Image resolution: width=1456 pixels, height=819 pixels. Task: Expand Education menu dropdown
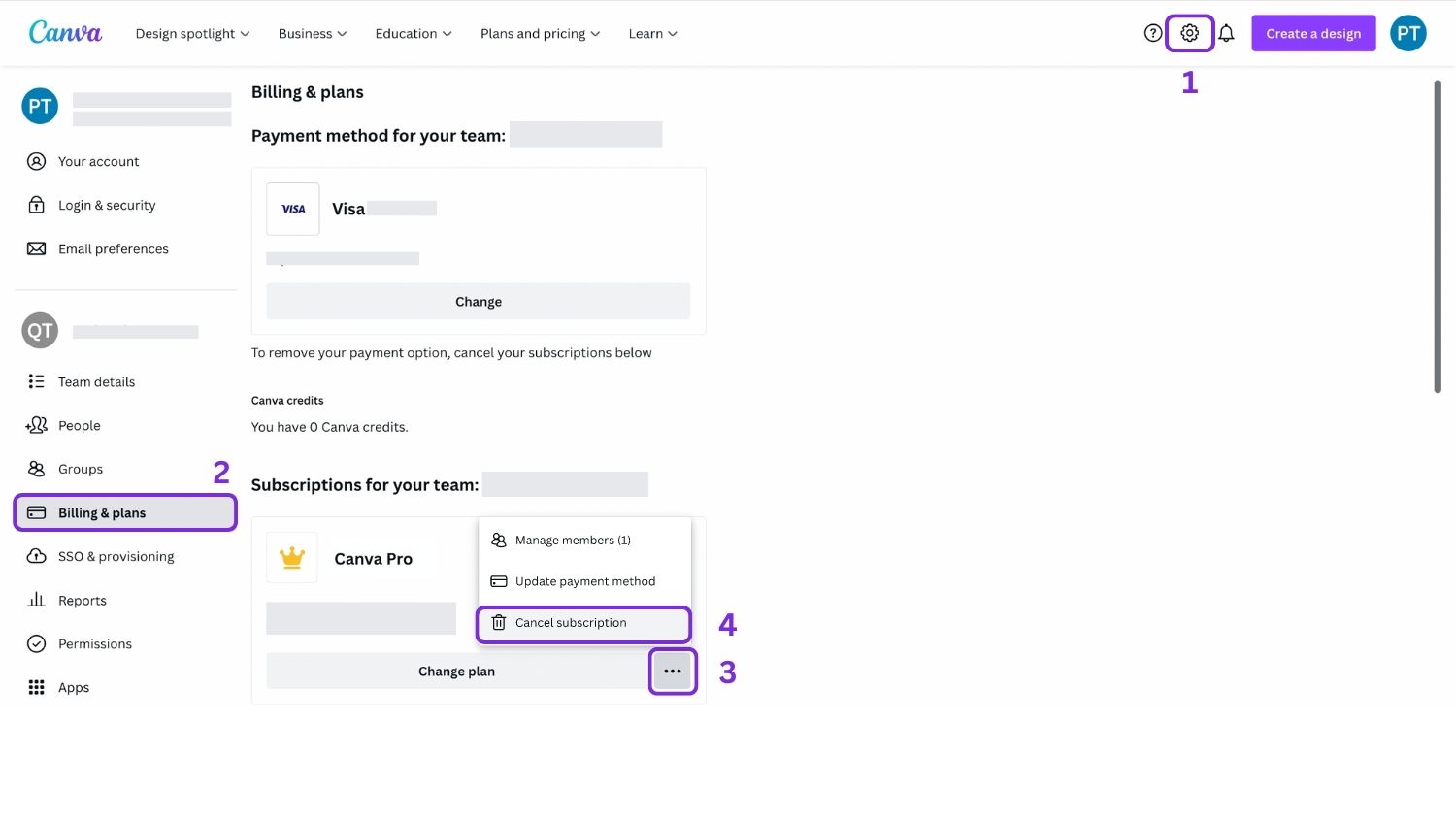pyautogui.click(x=414, y=33)
